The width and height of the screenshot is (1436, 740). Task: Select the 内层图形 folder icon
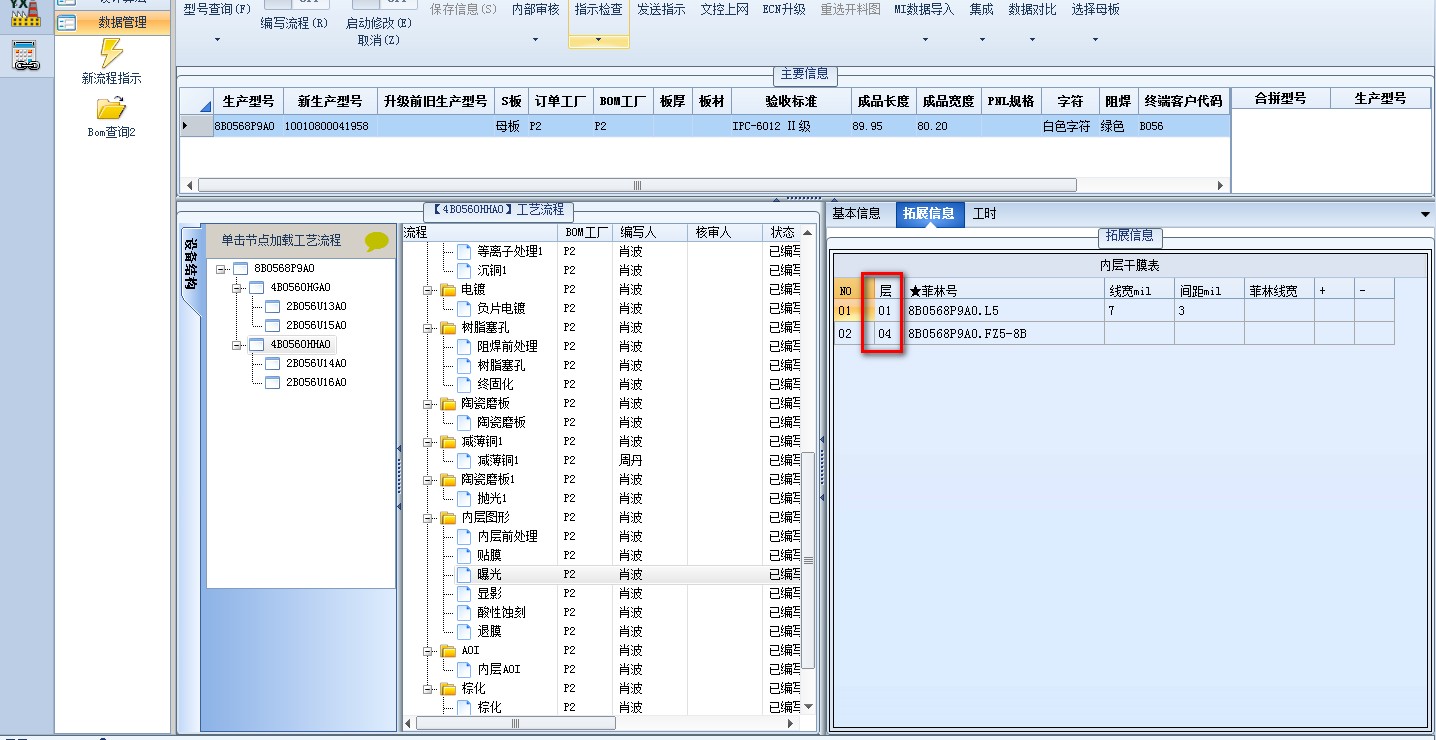tap(448, 517)
